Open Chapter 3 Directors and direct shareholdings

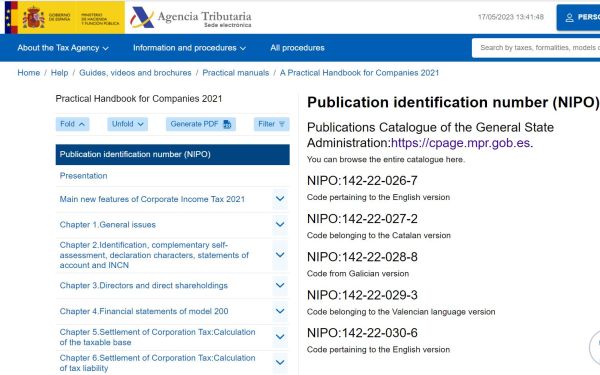tap(143, 286)
